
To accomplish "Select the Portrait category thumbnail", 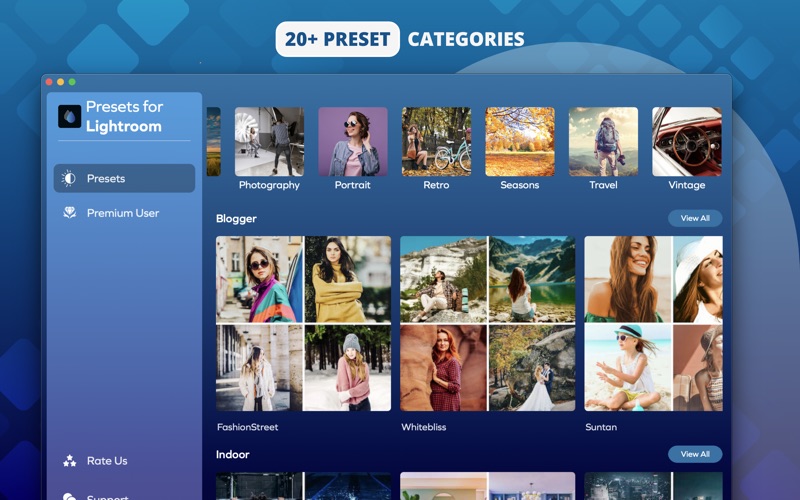I will [x=353, y=141].
